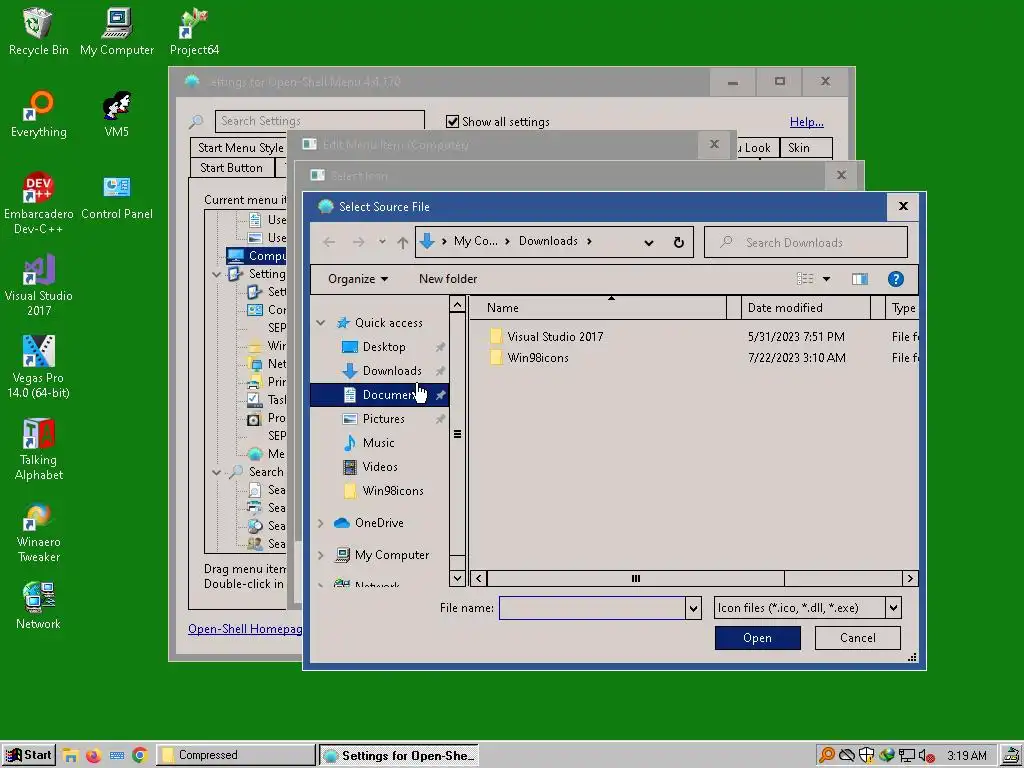Go up one folder level
The image size is (1024, 768).
click(403, 242)
